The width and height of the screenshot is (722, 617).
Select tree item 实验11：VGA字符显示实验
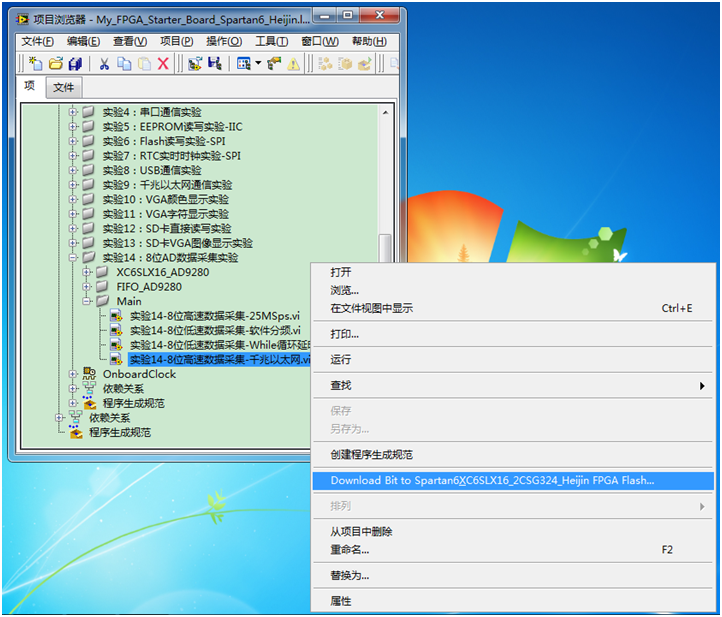tap(165, 214)
